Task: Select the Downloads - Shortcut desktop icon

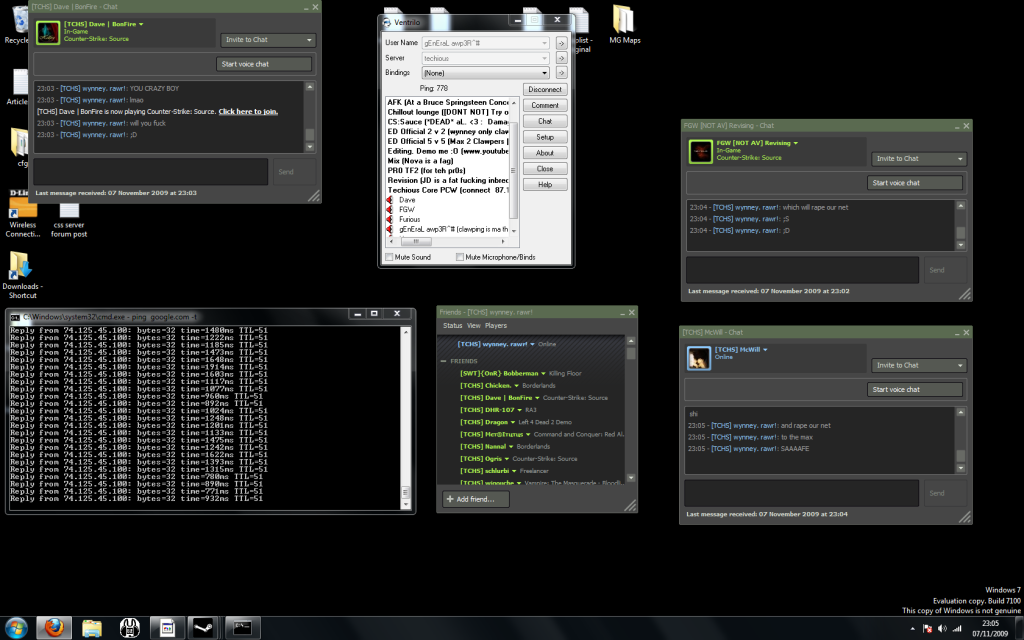Action: [22, 276]
